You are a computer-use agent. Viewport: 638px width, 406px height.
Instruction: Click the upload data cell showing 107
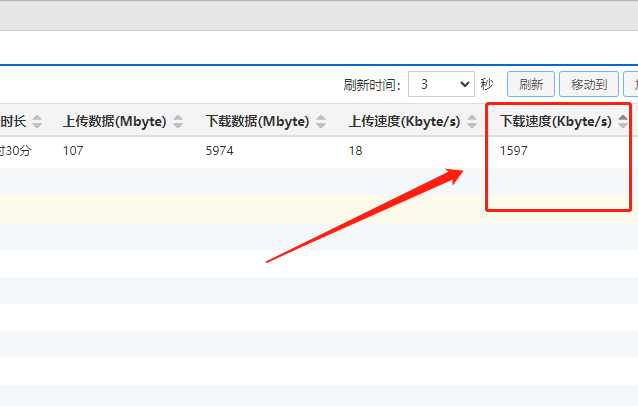coord(73,151)
